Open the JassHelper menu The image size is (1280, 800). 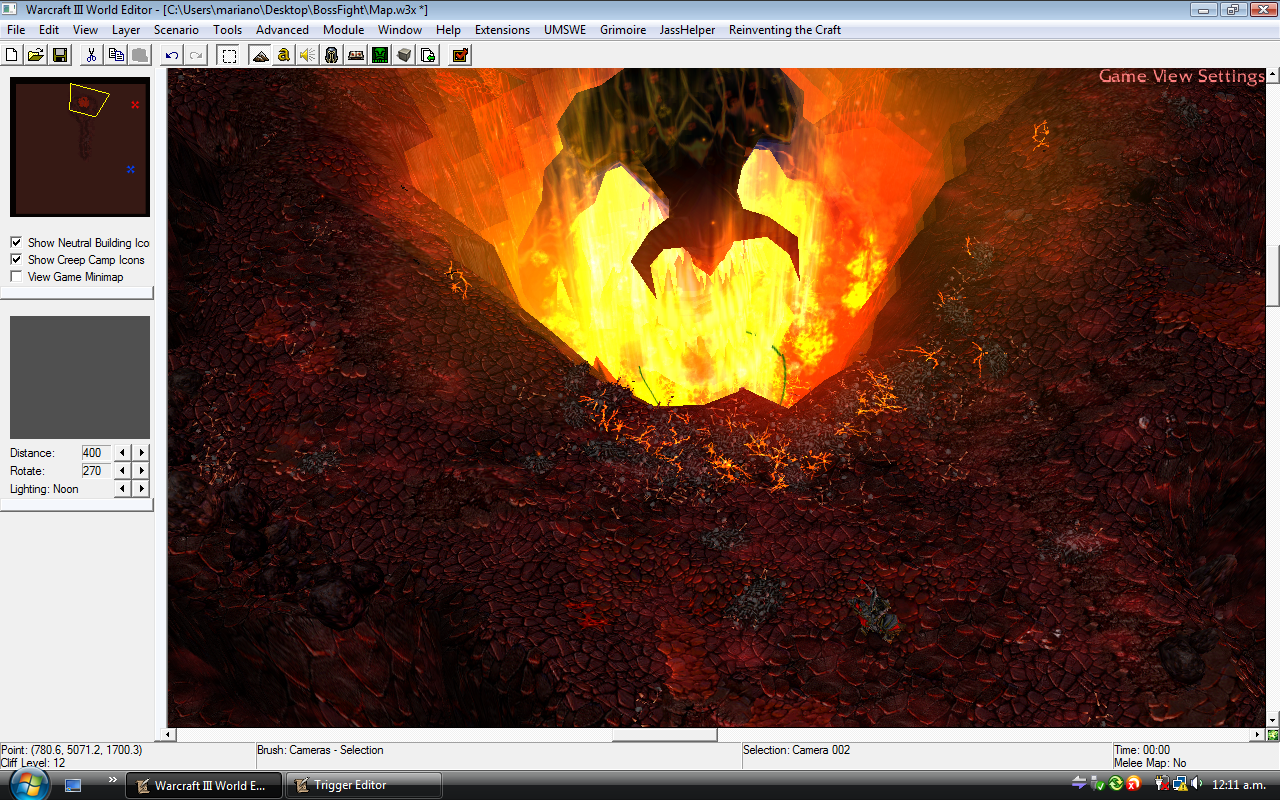(687, 30)
